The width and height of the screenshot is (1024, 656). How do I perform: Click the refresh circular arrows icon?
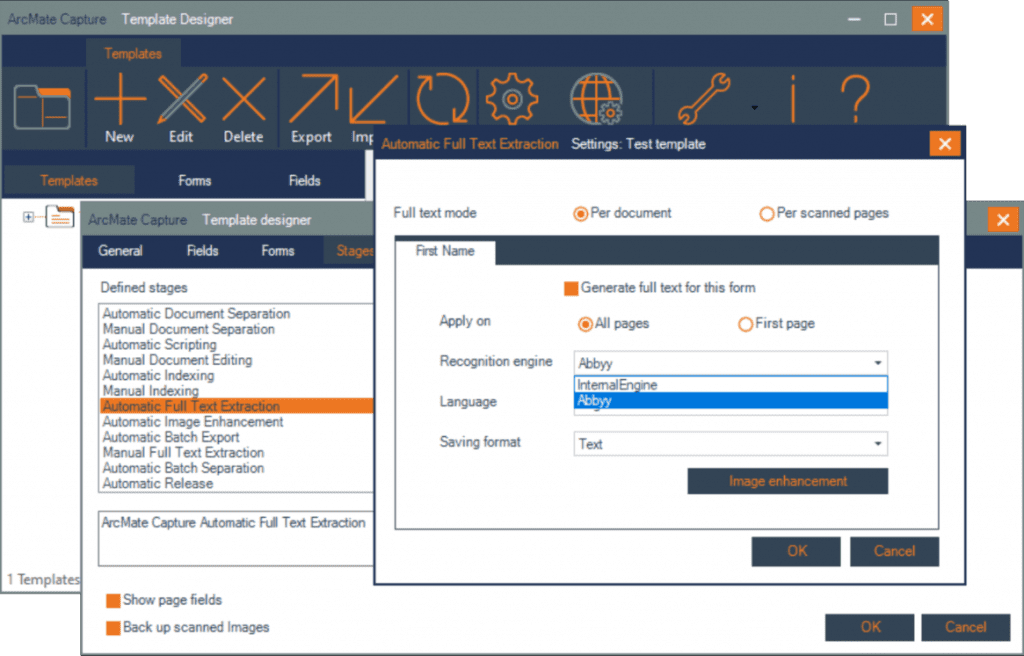coord(441,100)
